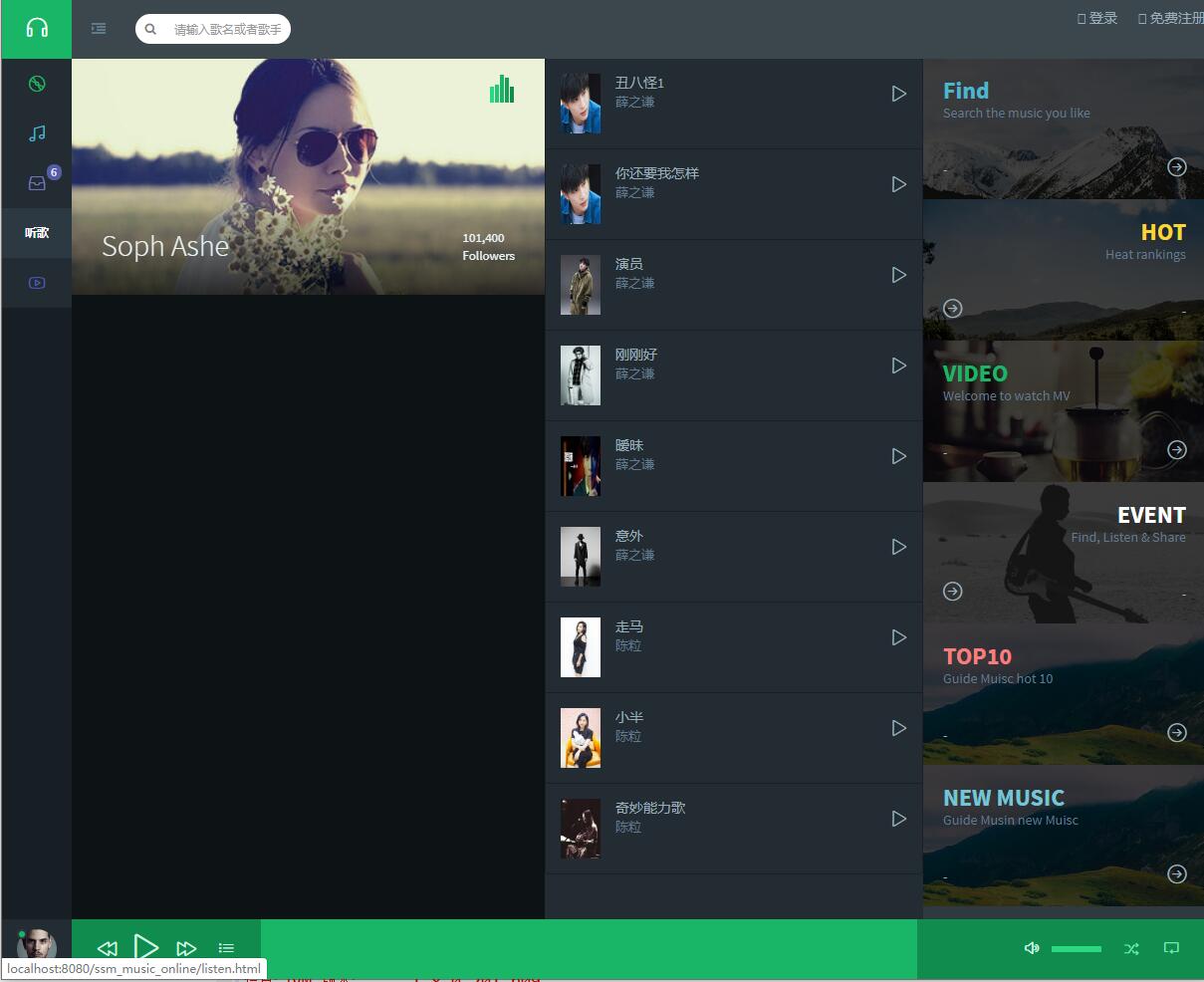Click the song title 暧昧

(x=629, y=445)
